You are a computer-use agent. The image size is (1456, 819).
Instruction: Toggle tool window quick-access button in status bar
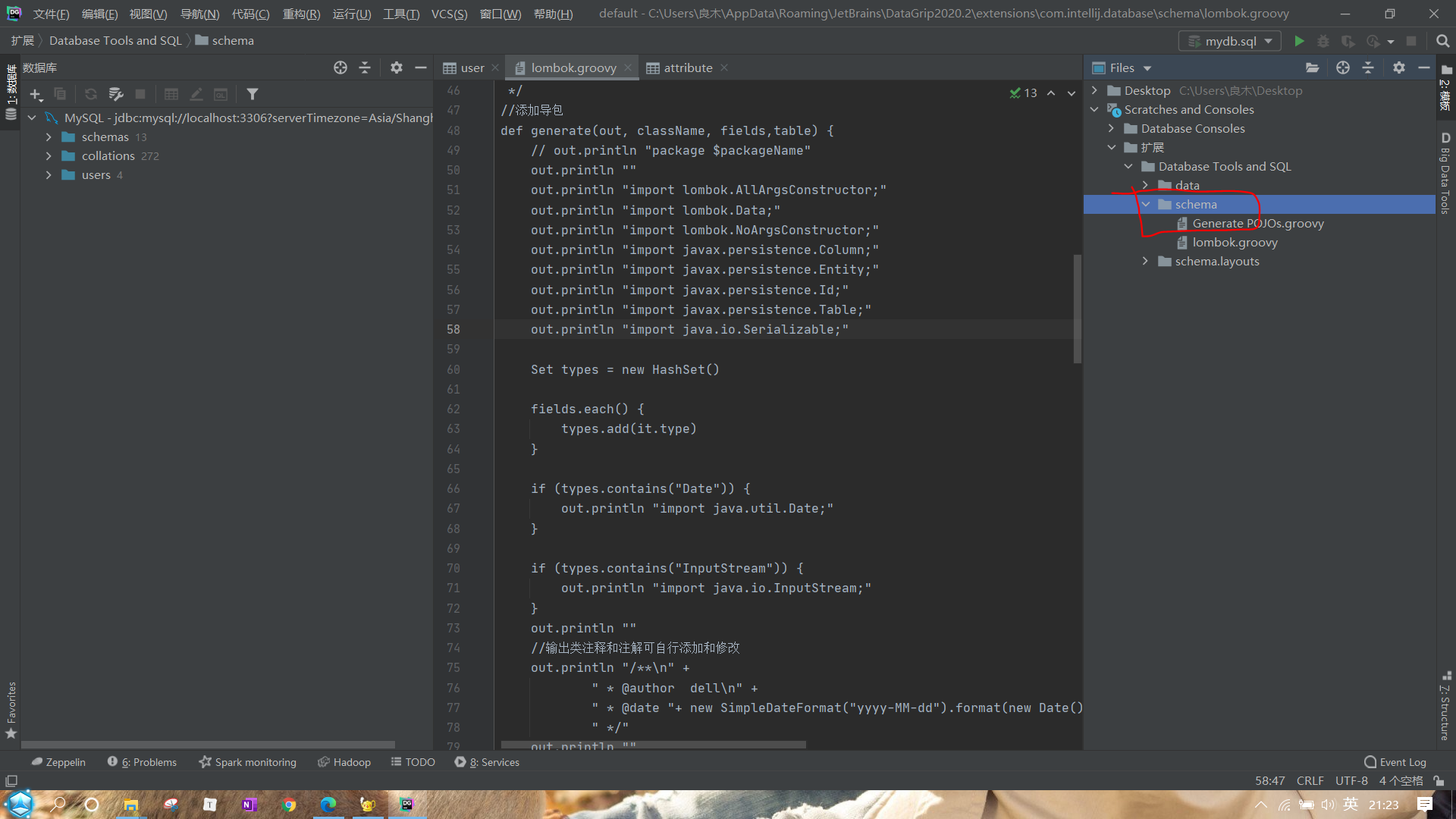tap(11, 780)
